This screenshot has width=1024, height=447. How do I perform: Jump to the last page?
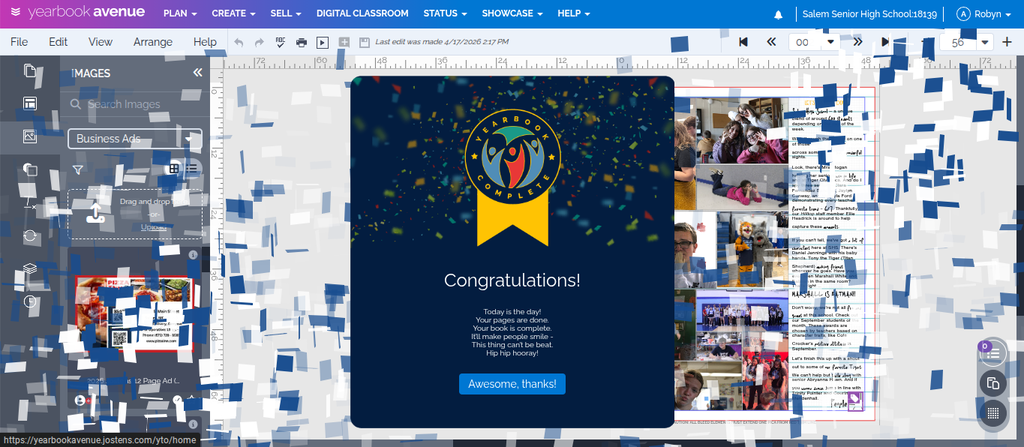point(886,42)
